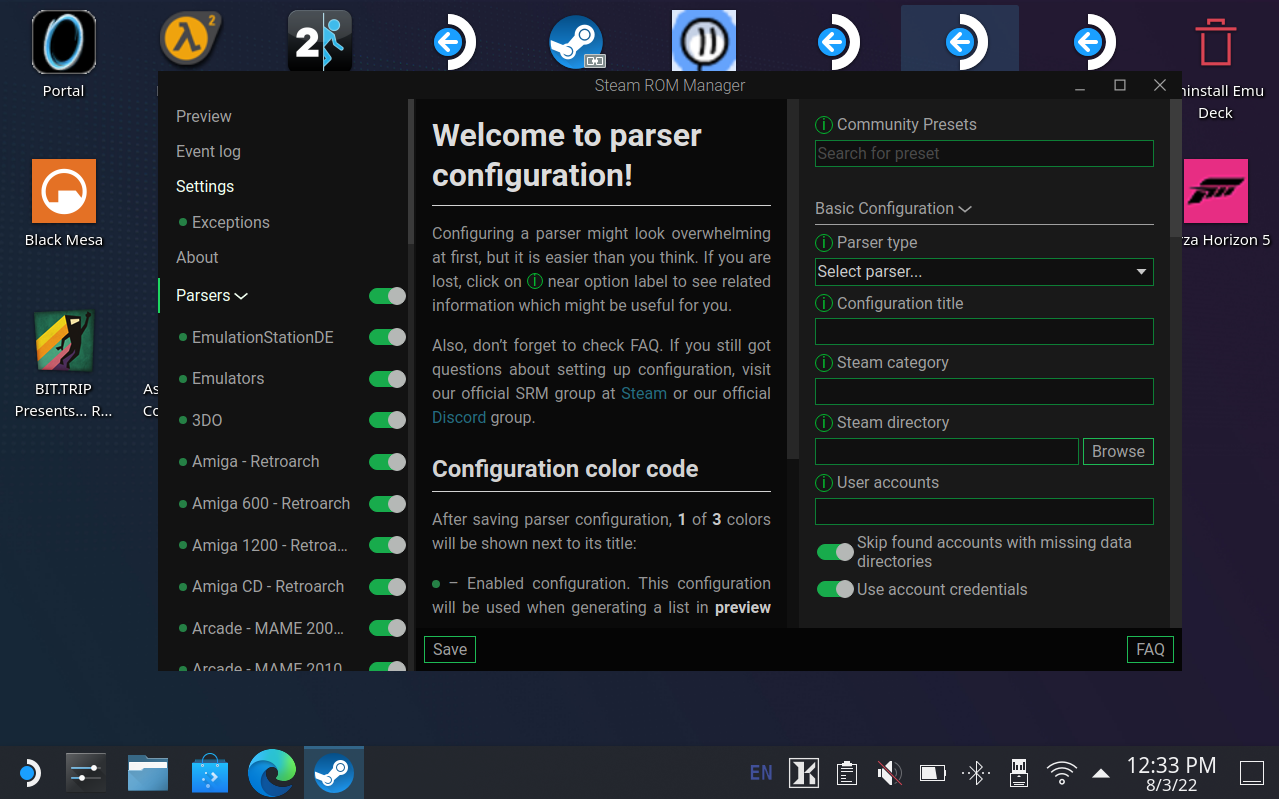
Task: Toggle the Amiga - Retroarch parser switch
Action: 388,462
